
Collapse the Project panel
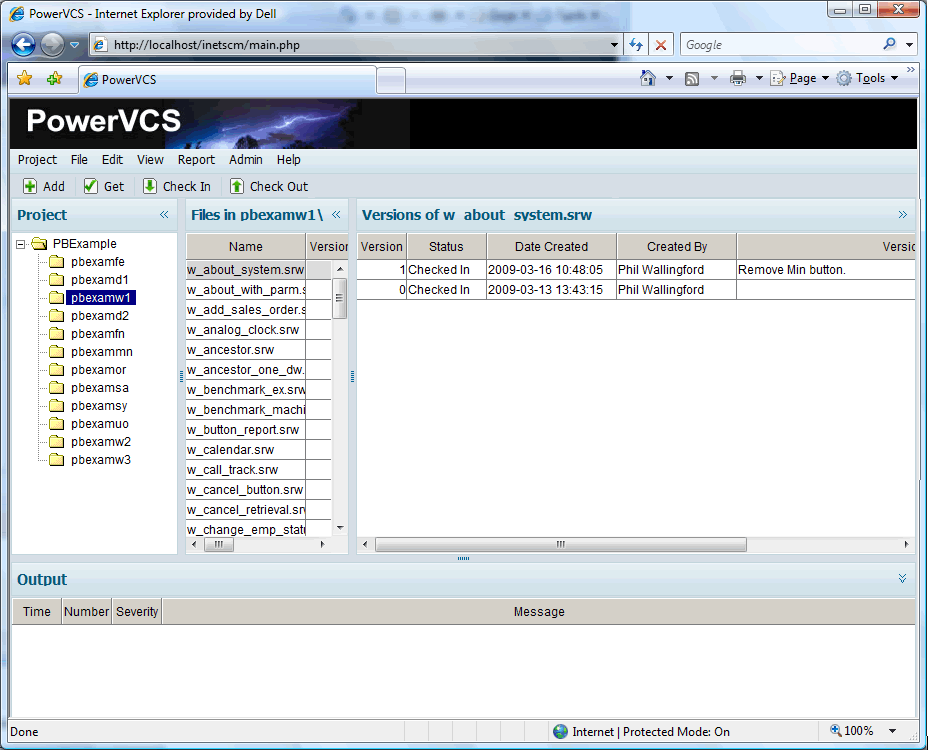pos(164,215)
